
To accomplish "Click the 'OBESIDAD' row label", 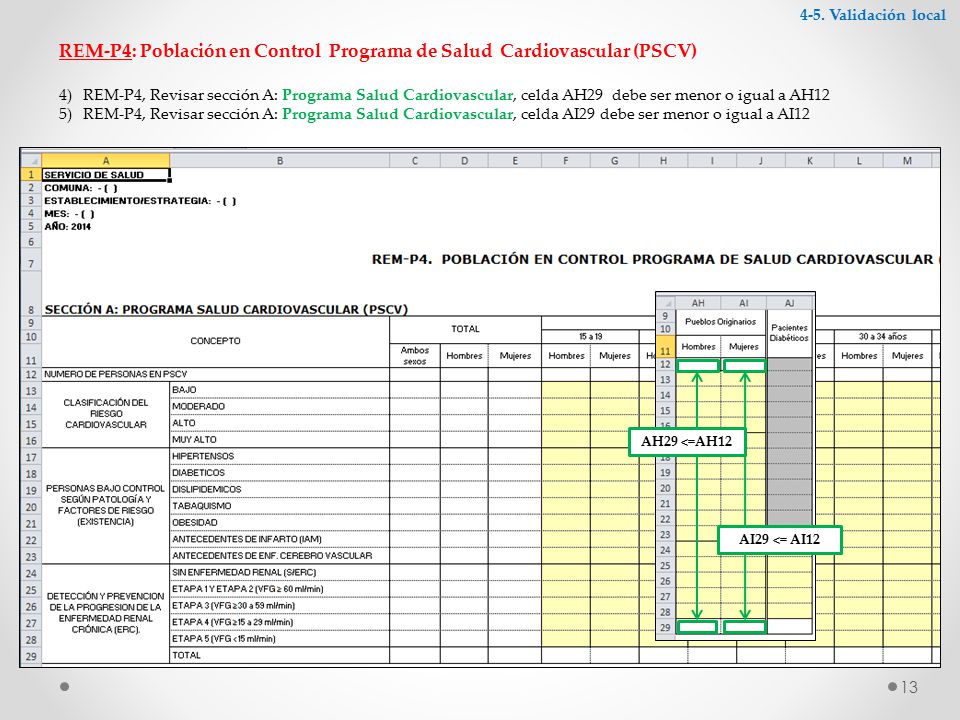I will pyautogui.click(x=280, y=522).
